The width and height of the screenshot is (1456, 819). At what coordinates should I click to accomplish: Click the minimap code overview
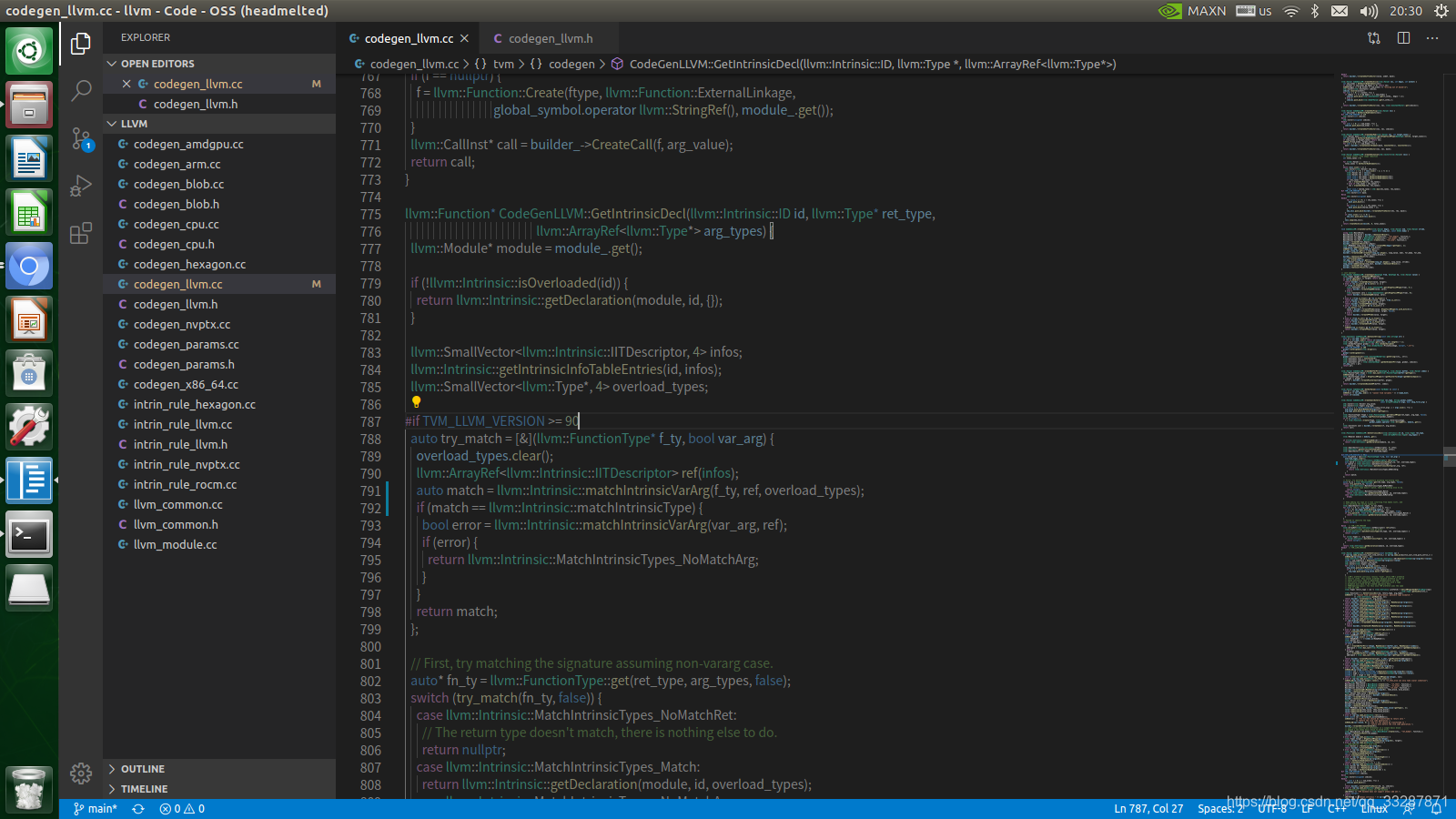pos(1389,437)
